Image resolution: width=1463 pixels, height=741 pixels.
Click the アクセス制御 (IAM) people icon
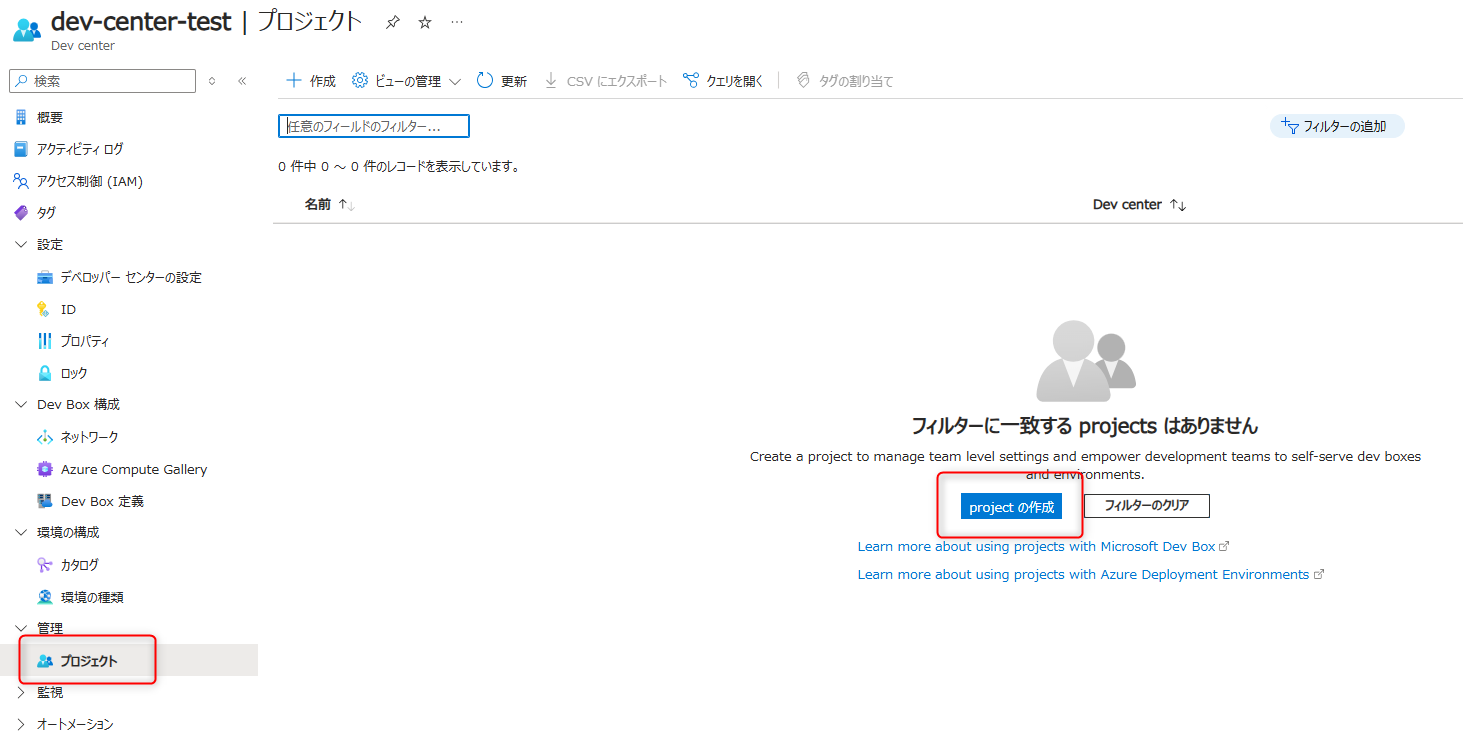click(21, 181)
